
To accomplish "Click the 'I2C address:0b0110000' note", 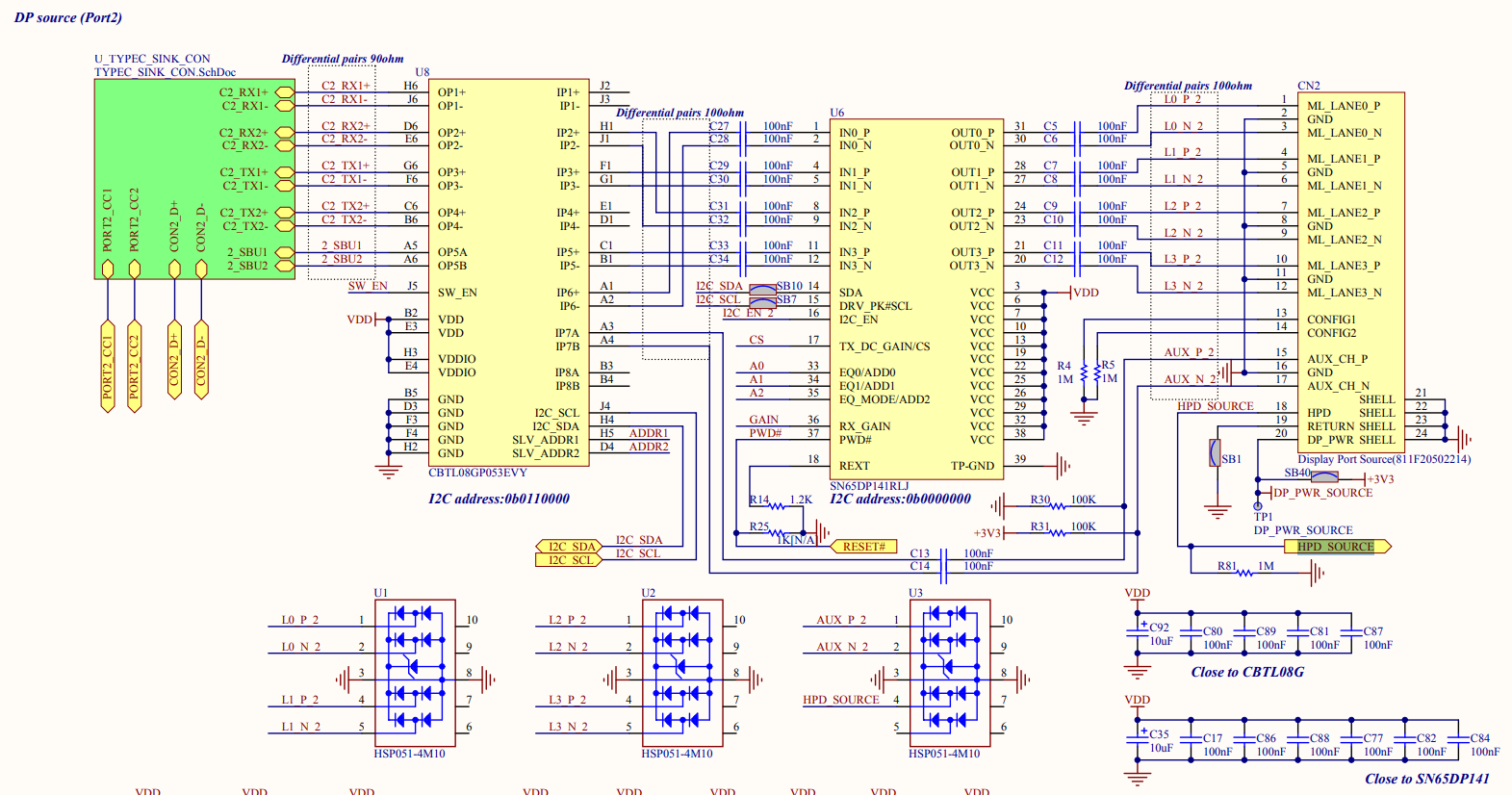I will [499, 499].
